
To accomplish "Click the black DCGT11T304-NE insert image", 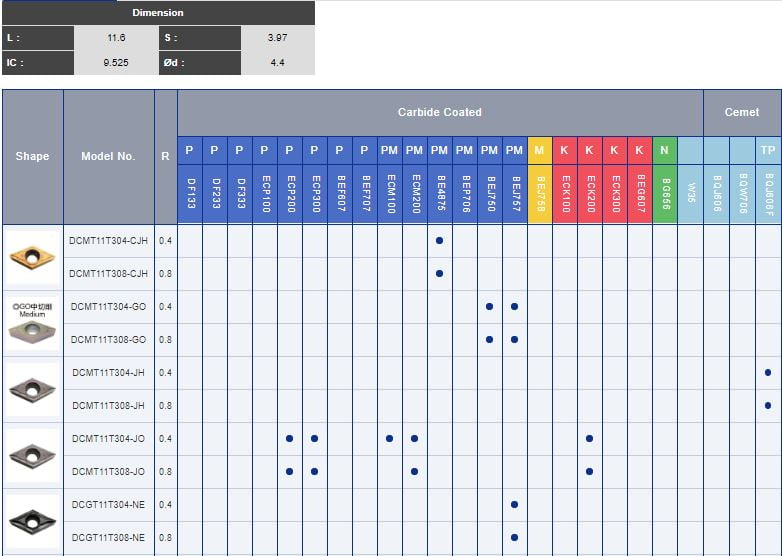I will tap(32, 521).
